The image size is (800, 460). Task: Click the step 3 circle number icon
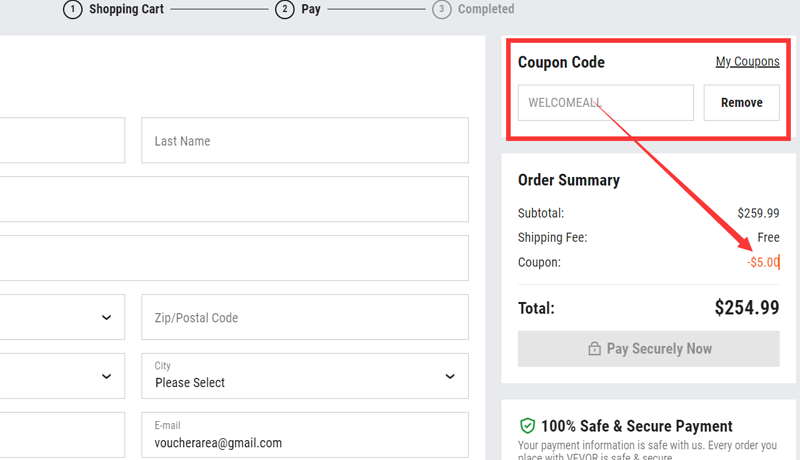[441, 10]
